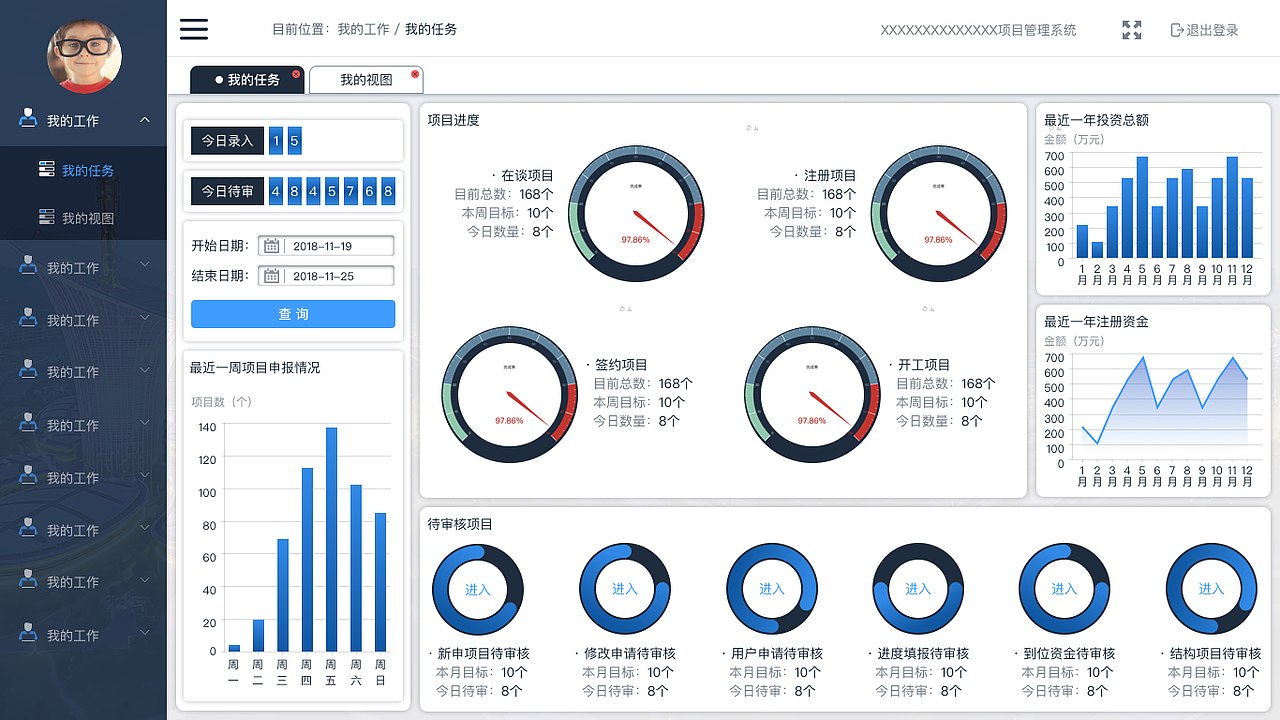The image size is (1280, 720).
Task: Click the person icon of expanded 我的工作
Action: pyautogui.click(x=28, y=118)
